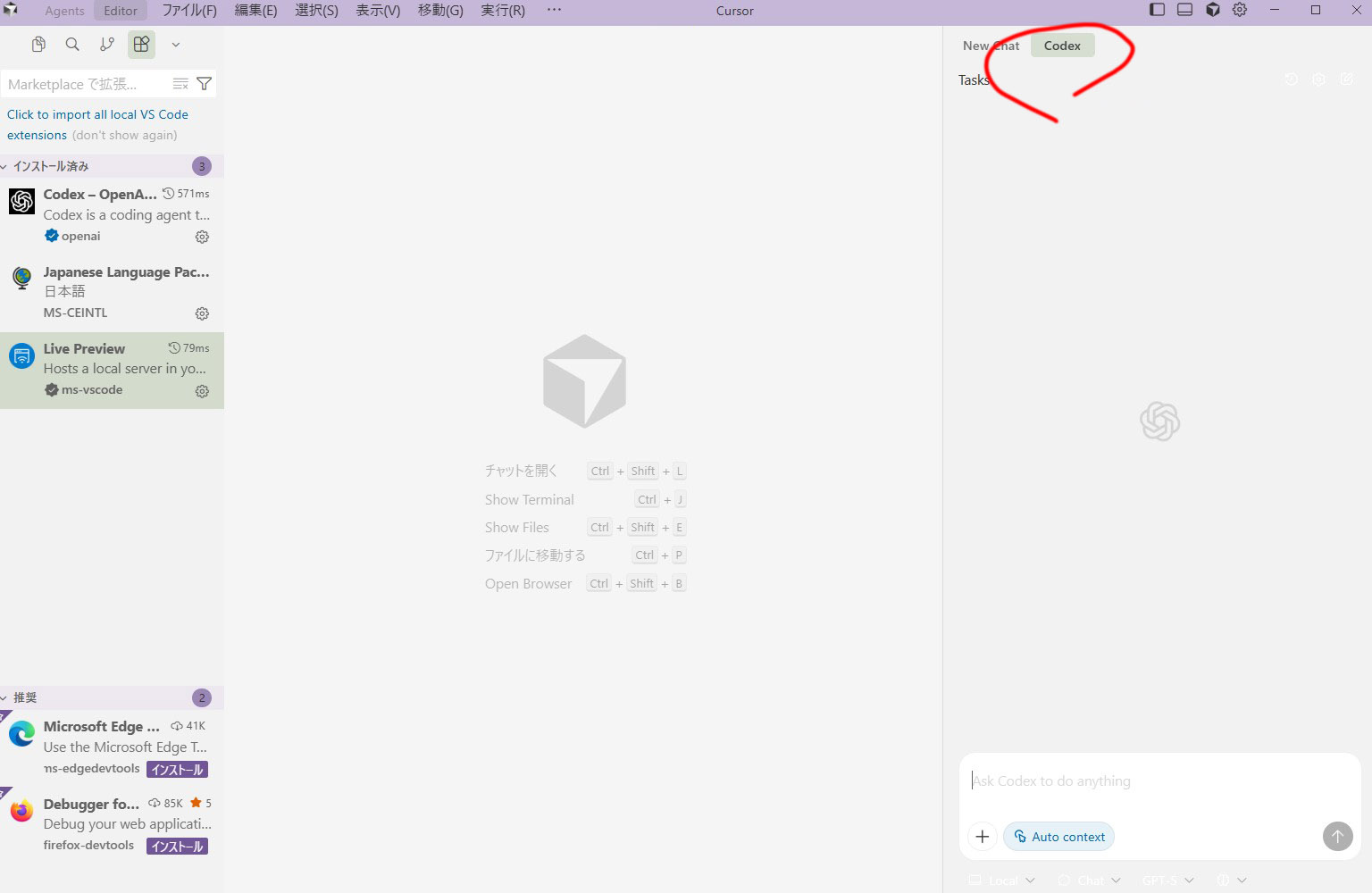Toggle the bottom panel layout icon
The image size is (1372, 893).
click(x=1184, y=10)
